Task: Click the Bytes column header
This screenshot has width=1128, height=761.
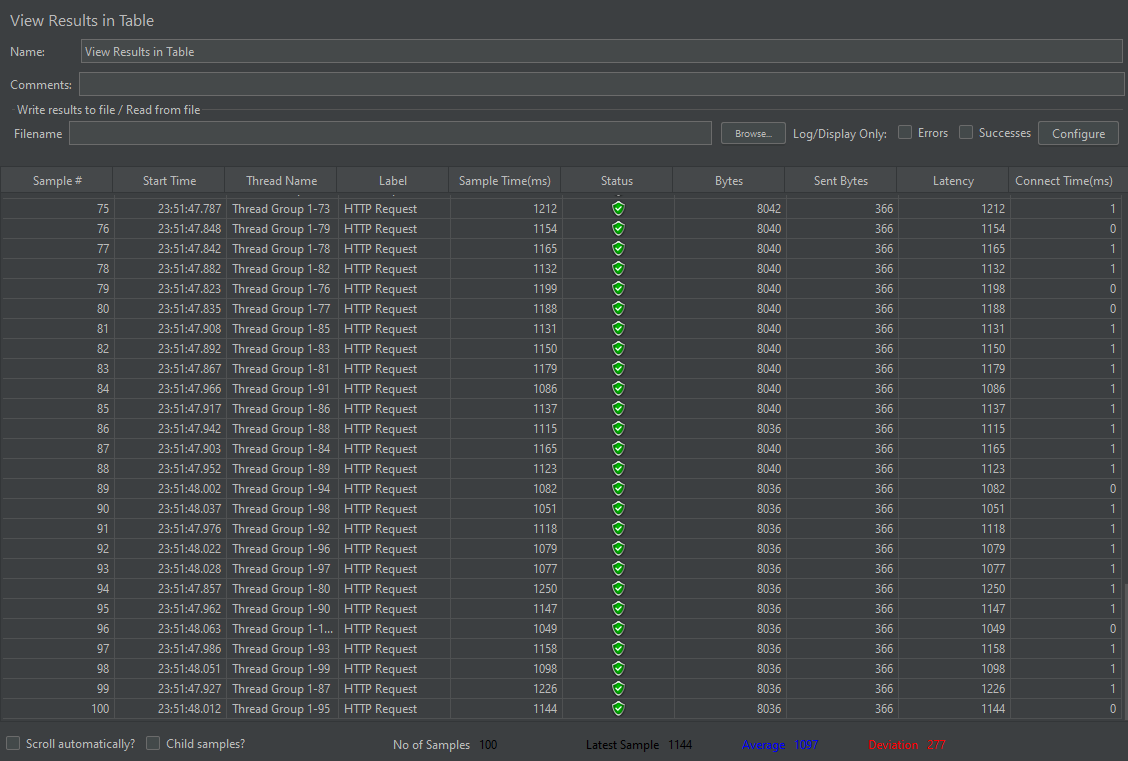Action: (x=729, y=181)
